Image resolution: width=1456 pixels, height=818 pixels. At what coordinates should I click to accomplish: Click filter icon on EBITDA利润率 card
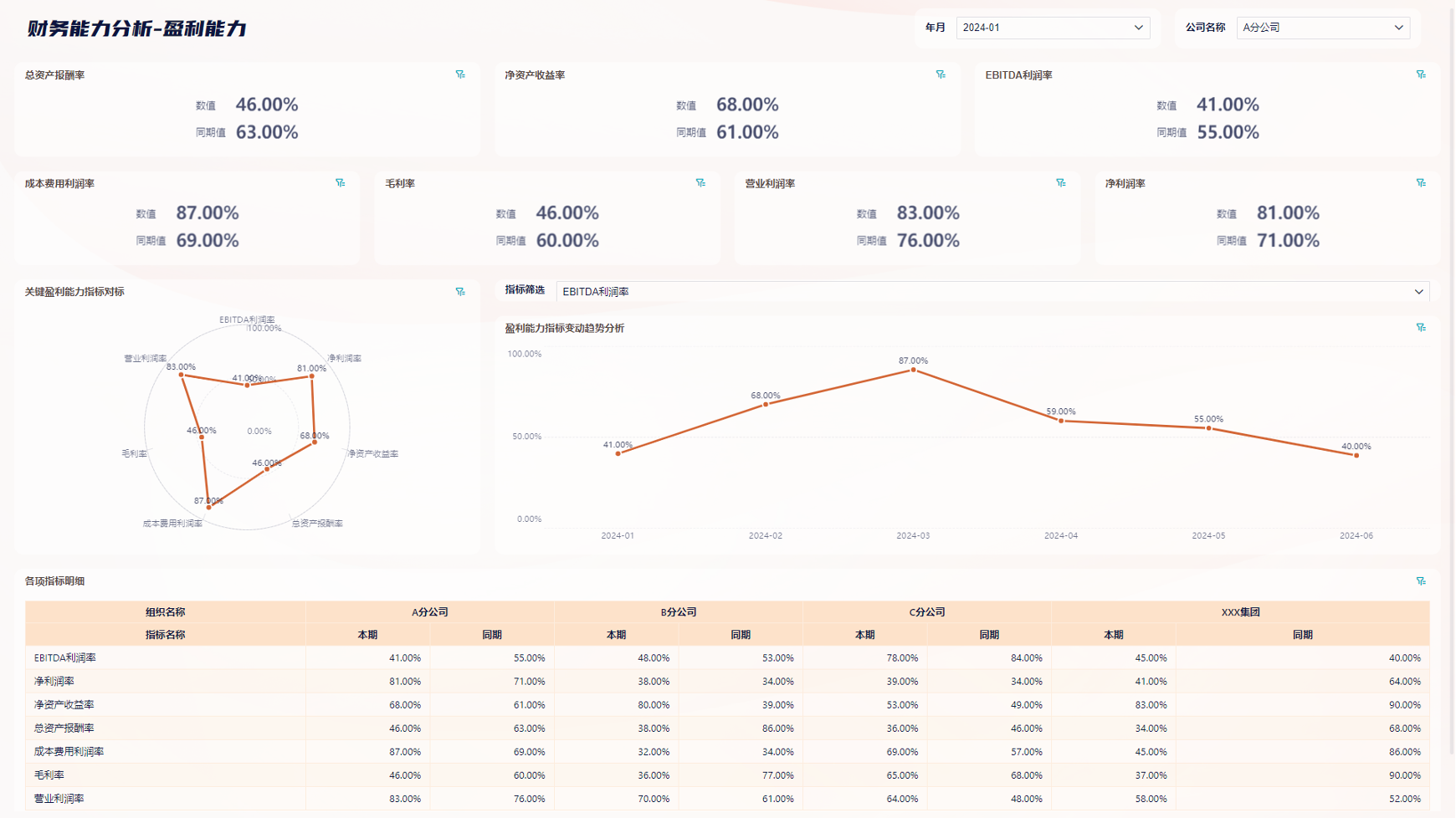[x=1421, y=74]
